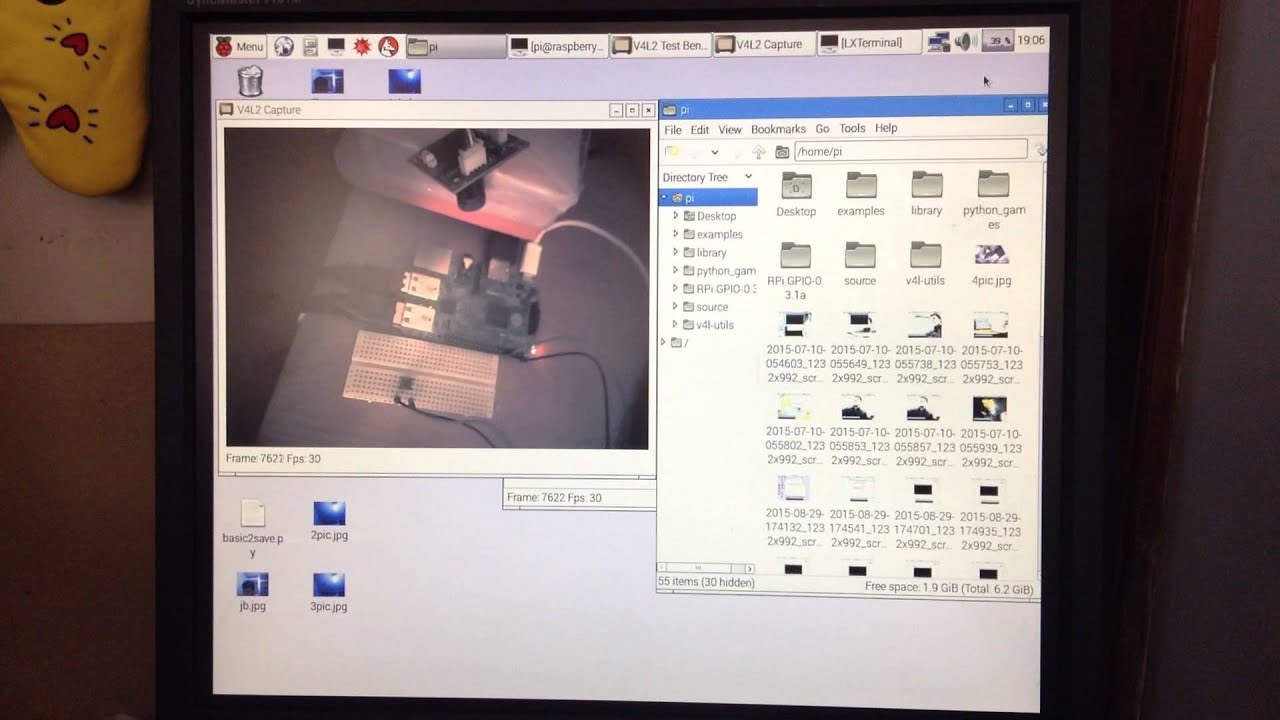Screen dimensions: 1280x720
Task: Select python_games folder icon in file pane
Action: coord(993,184)
